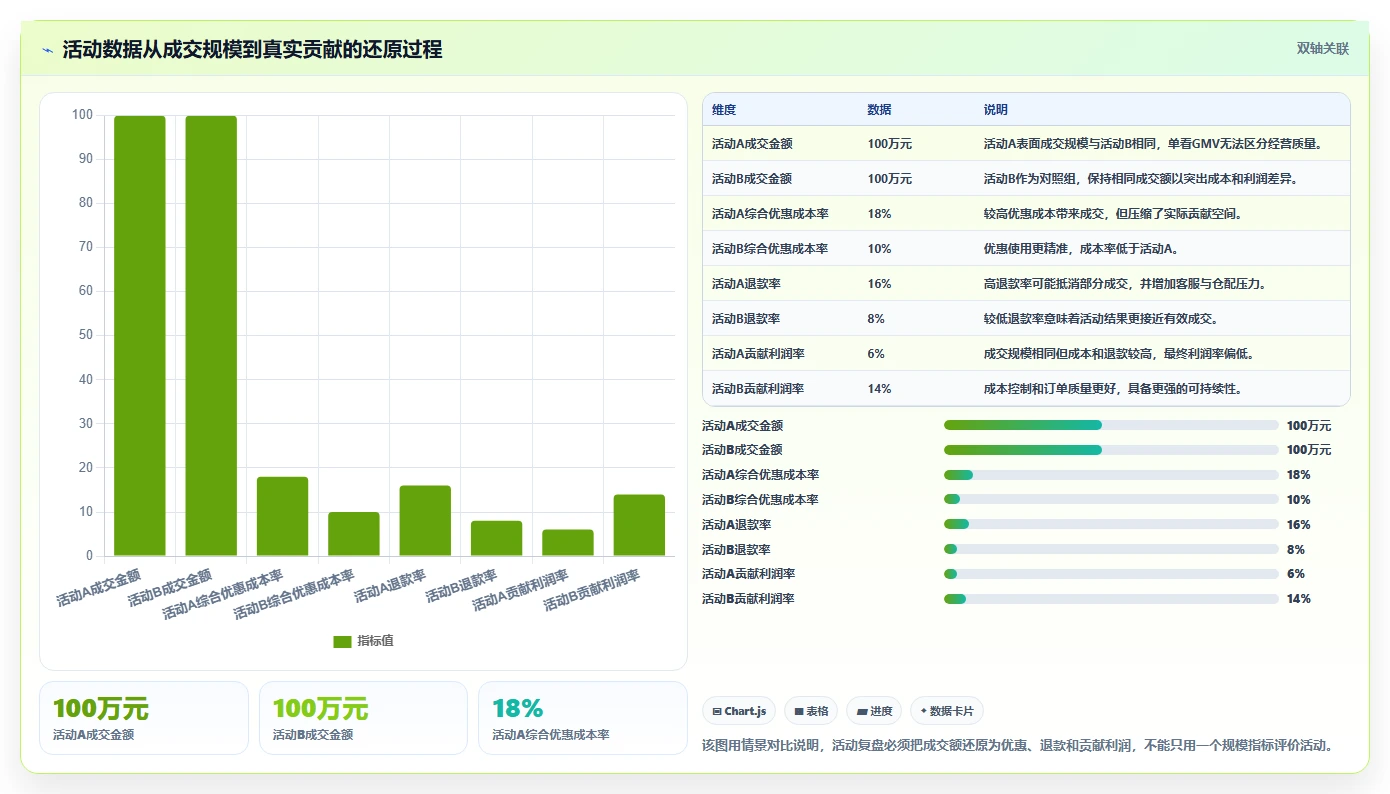Click the 数据卡片 tag chip
1390x794 pixels.
[947, 711]
